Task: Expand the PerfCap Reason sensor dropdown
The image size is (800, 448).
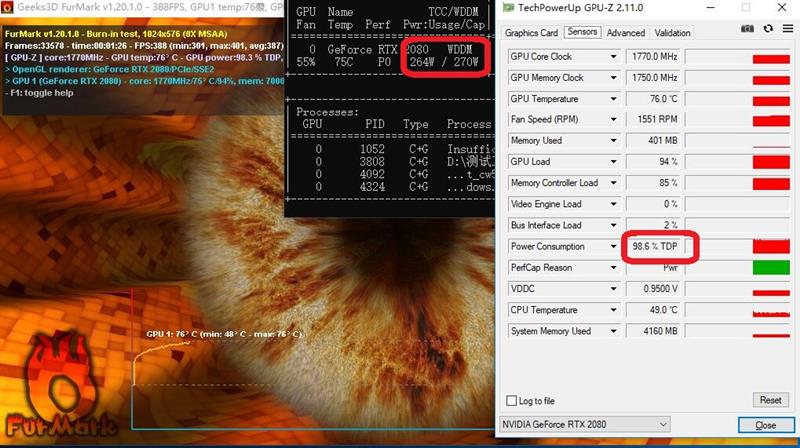Action: 613,267
